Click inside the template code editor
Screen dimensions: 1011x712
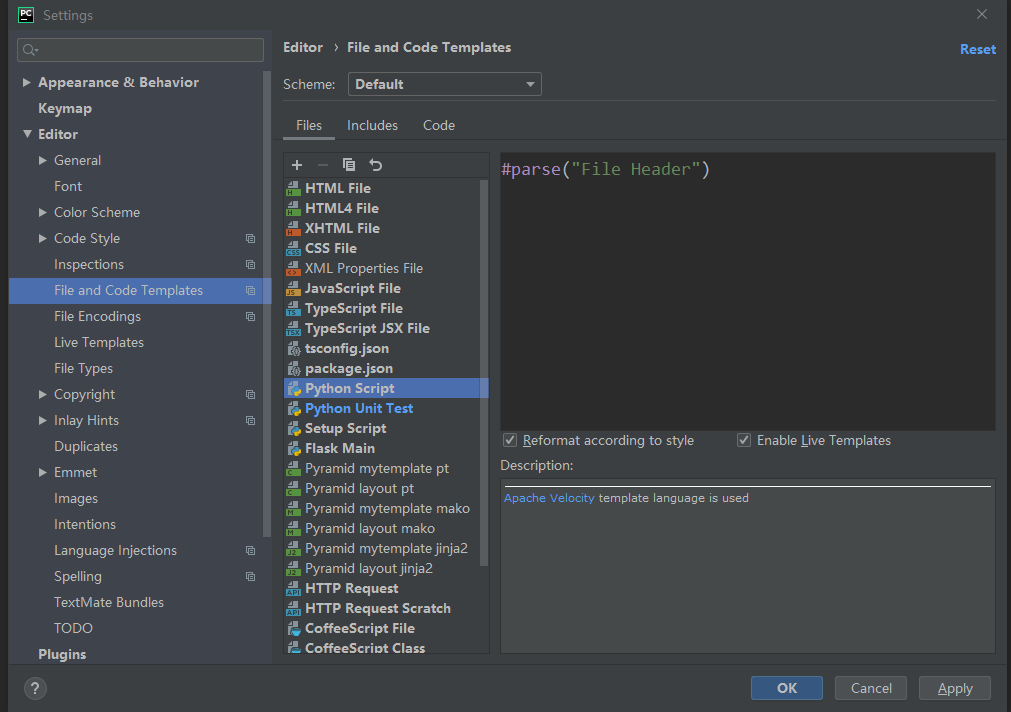748,292
